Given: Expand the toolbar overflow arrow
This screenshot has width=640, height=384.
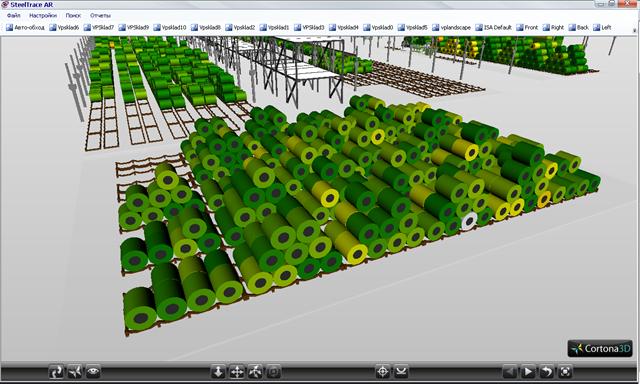Looking at the screenshot, I should point(634,30).
